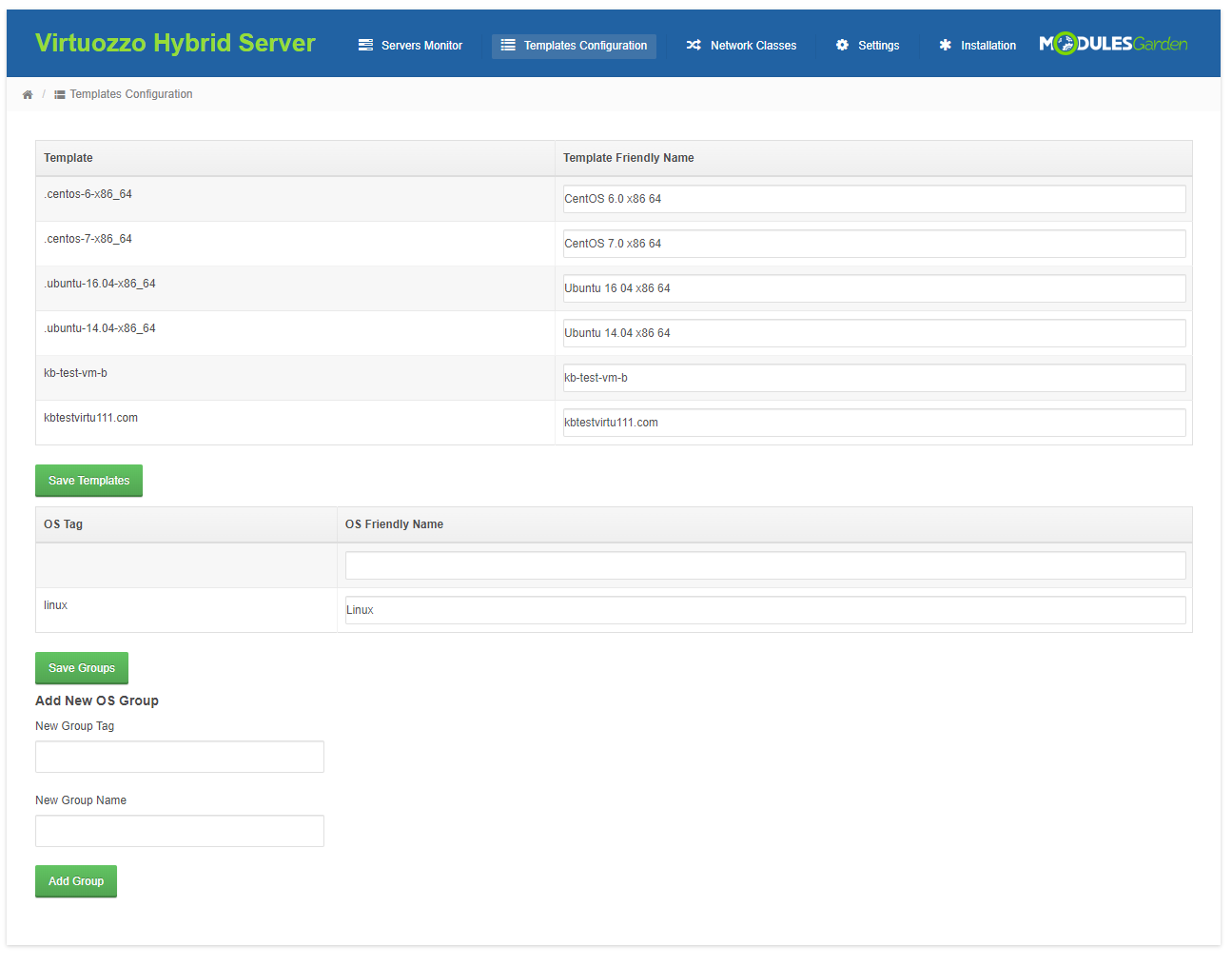Focus the New Group Tag field

click(180, 757)
